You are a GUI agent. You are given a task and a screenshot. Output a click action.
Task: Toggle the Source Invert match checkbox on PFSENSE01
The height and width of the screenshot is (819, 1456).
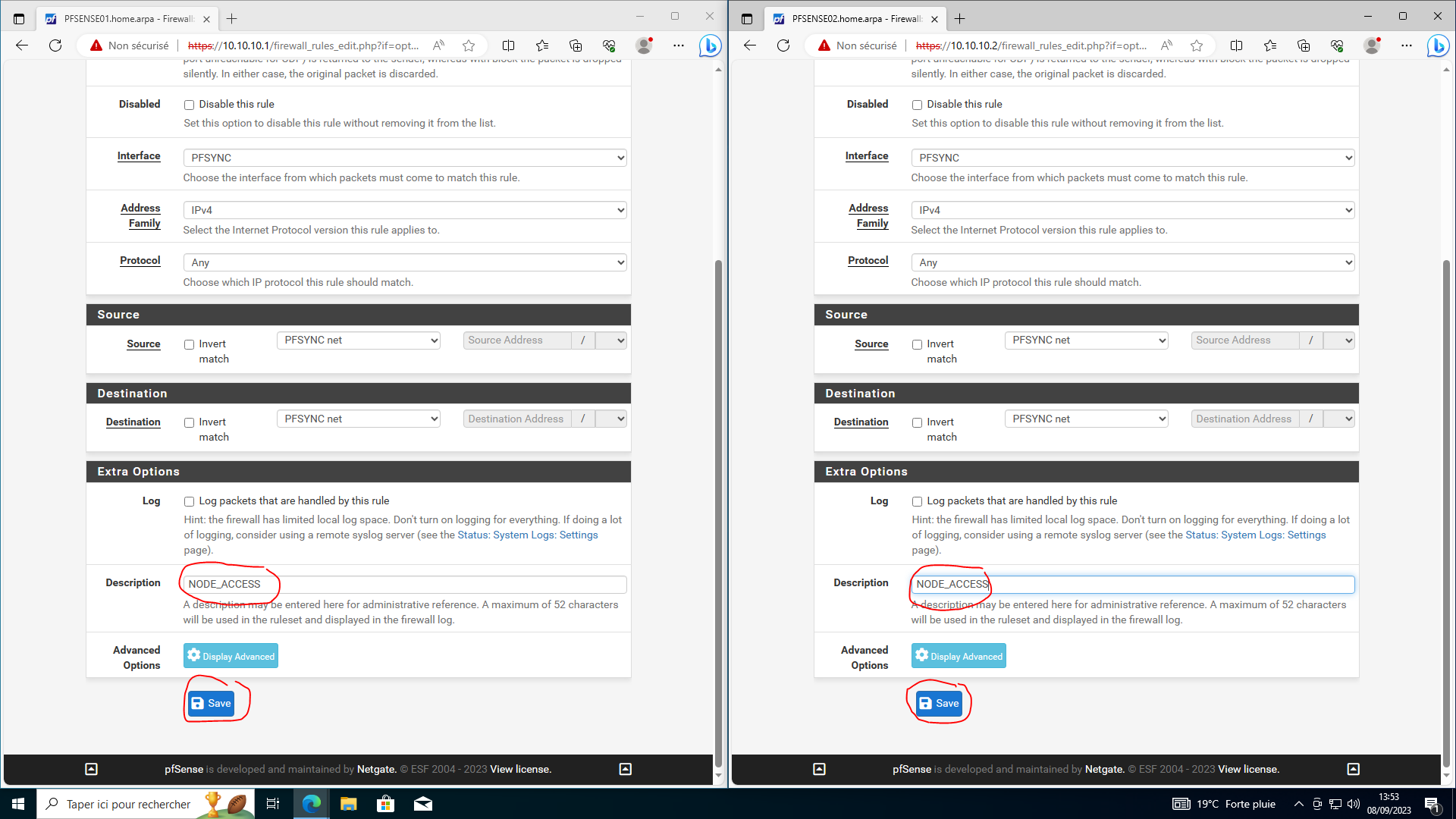coord(190,344)
